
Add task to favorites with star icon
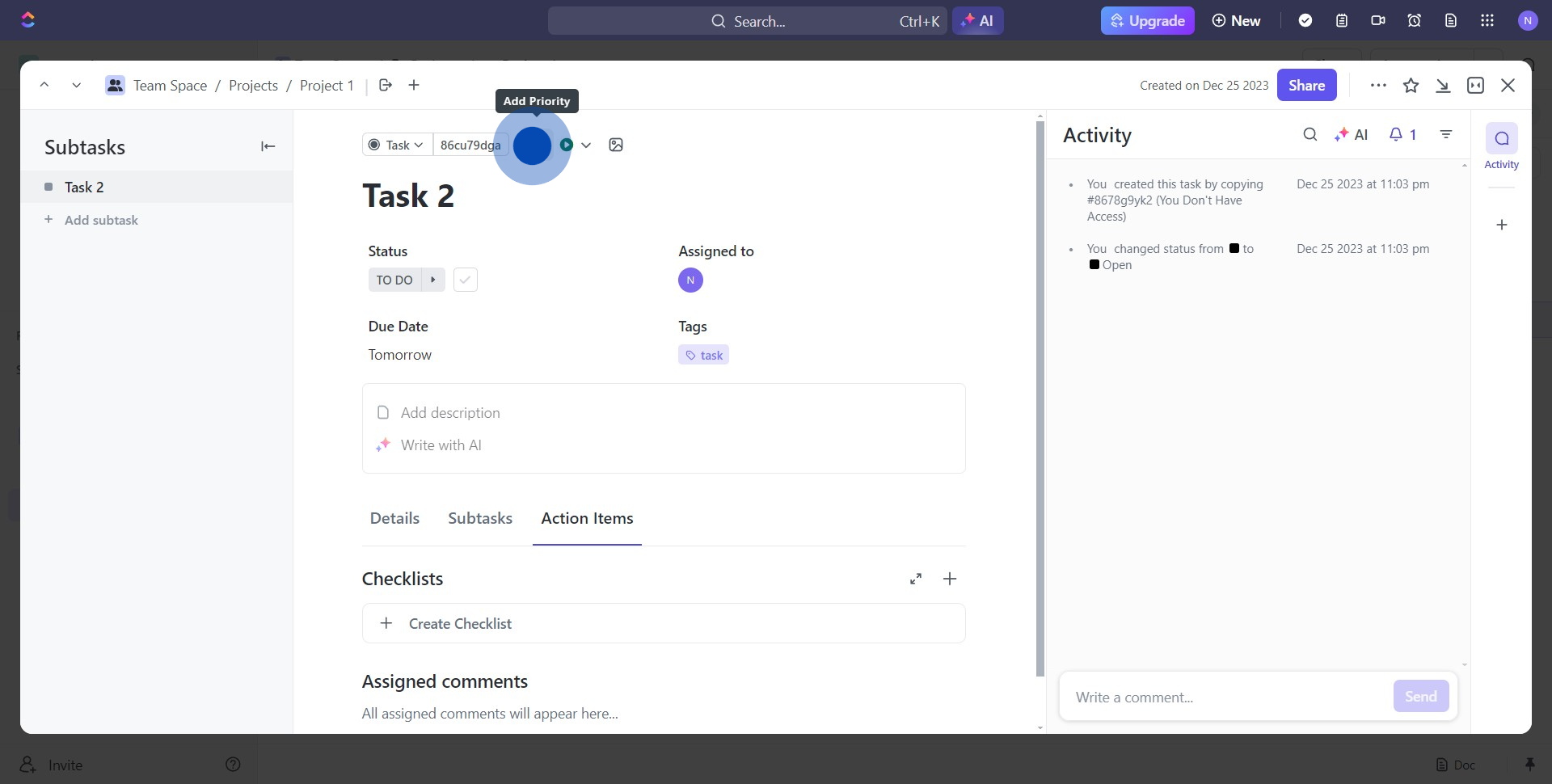click(1411, 86)
